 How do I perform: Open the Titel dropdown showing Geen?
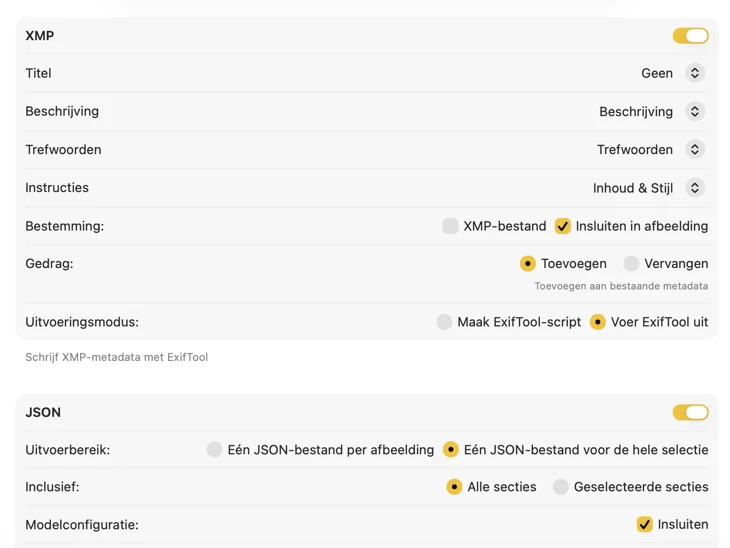click(x=694, y=73)
